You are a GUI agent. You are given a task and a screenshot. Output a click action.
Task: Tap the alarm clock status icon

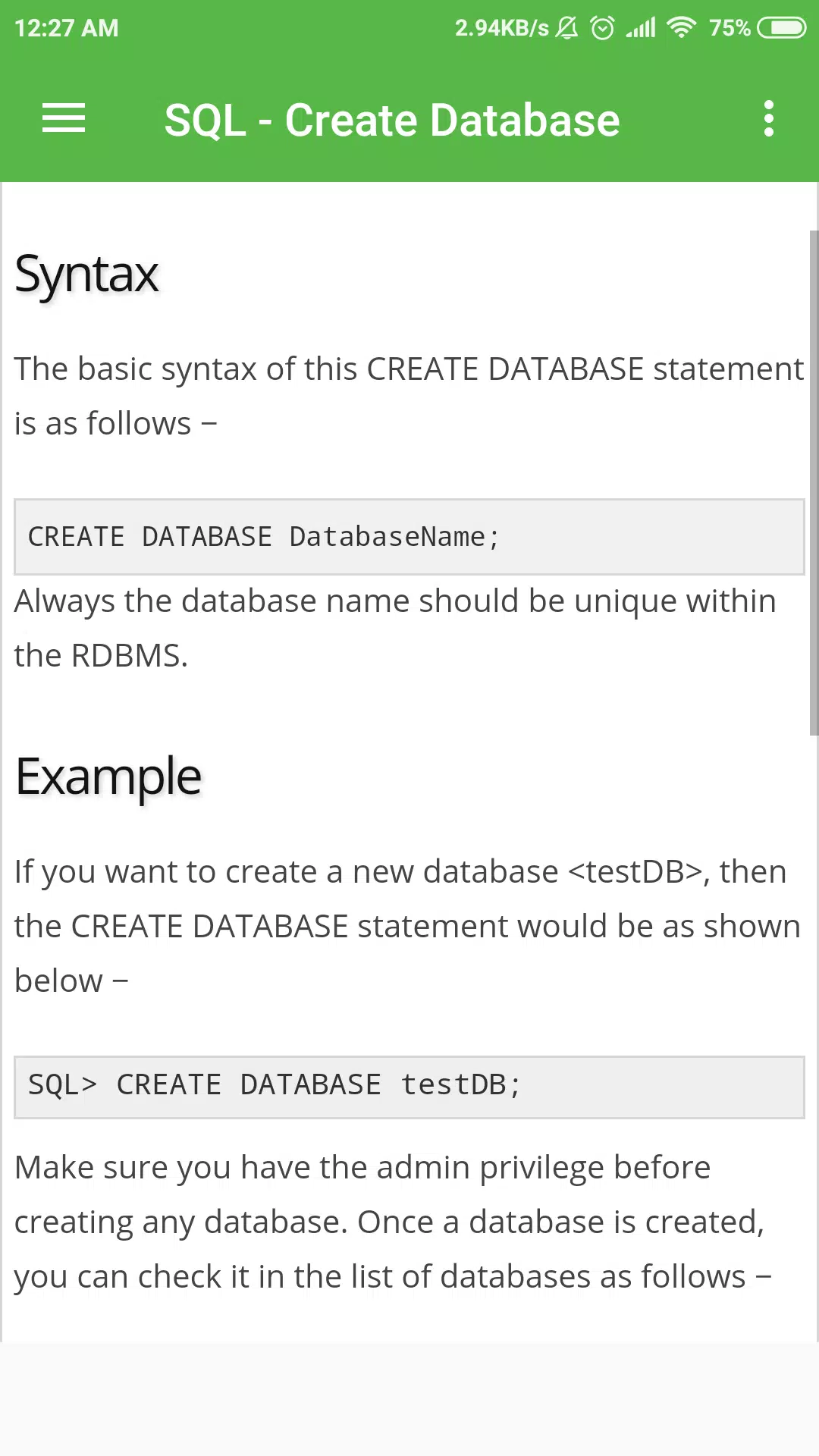point(603,28)
